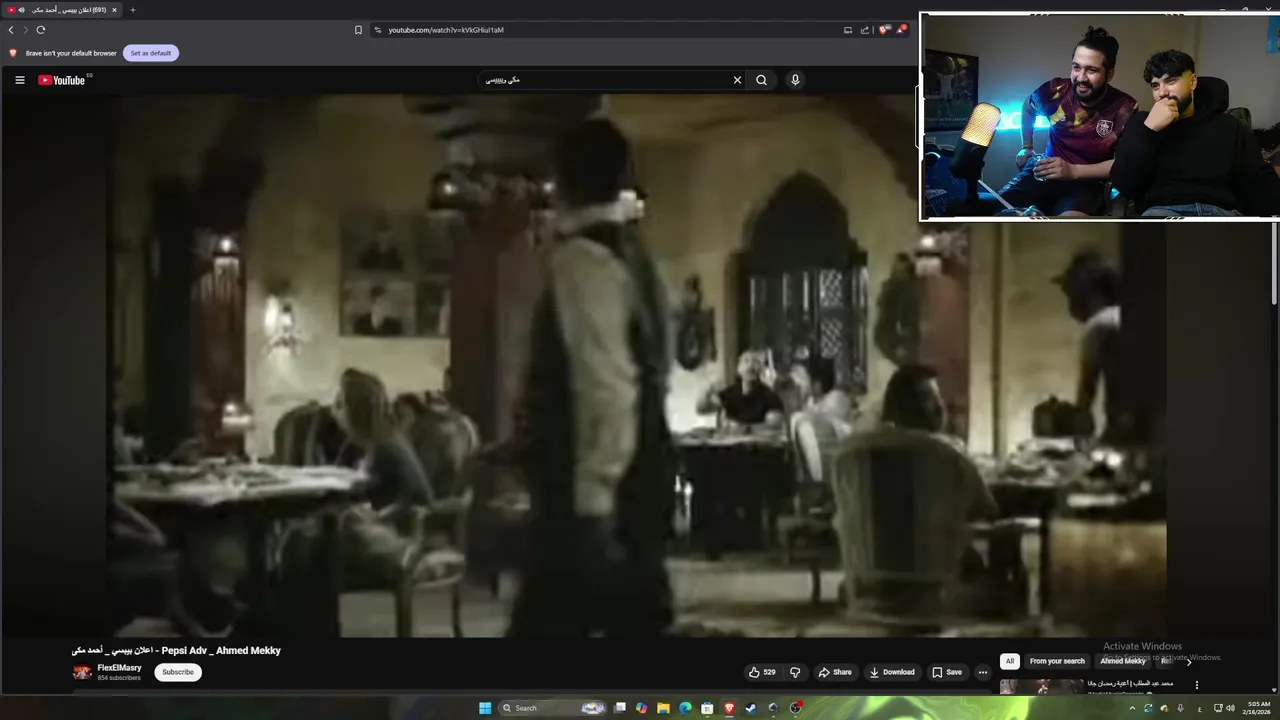Open a new browser tab
The width and height of the screenshot is (1280, 720).
(x=132, y=10)
